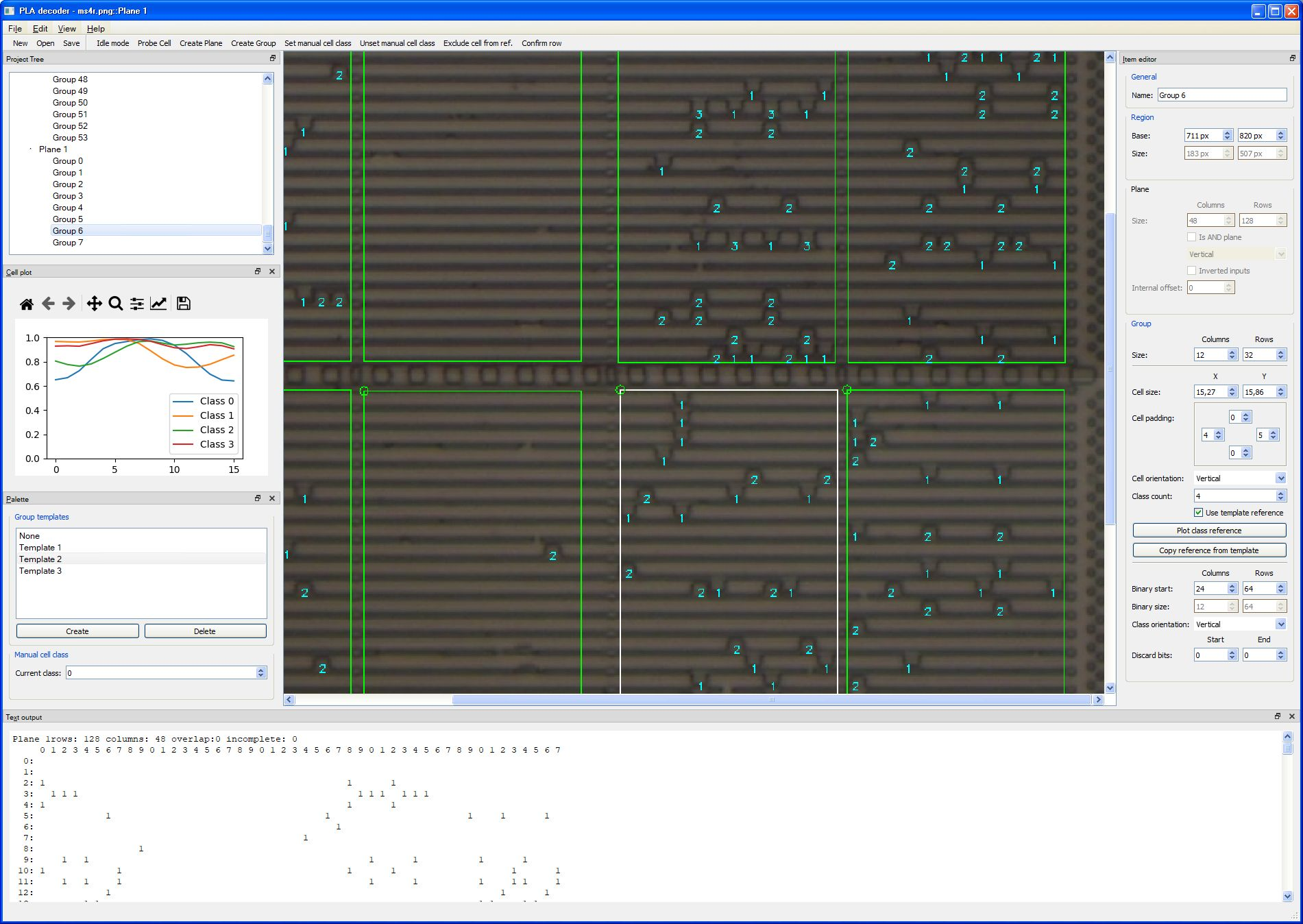The height and width of the screenshot is (924, 1303).
Task: Click Set manual cell class
Action: click(x=317, y=43)
